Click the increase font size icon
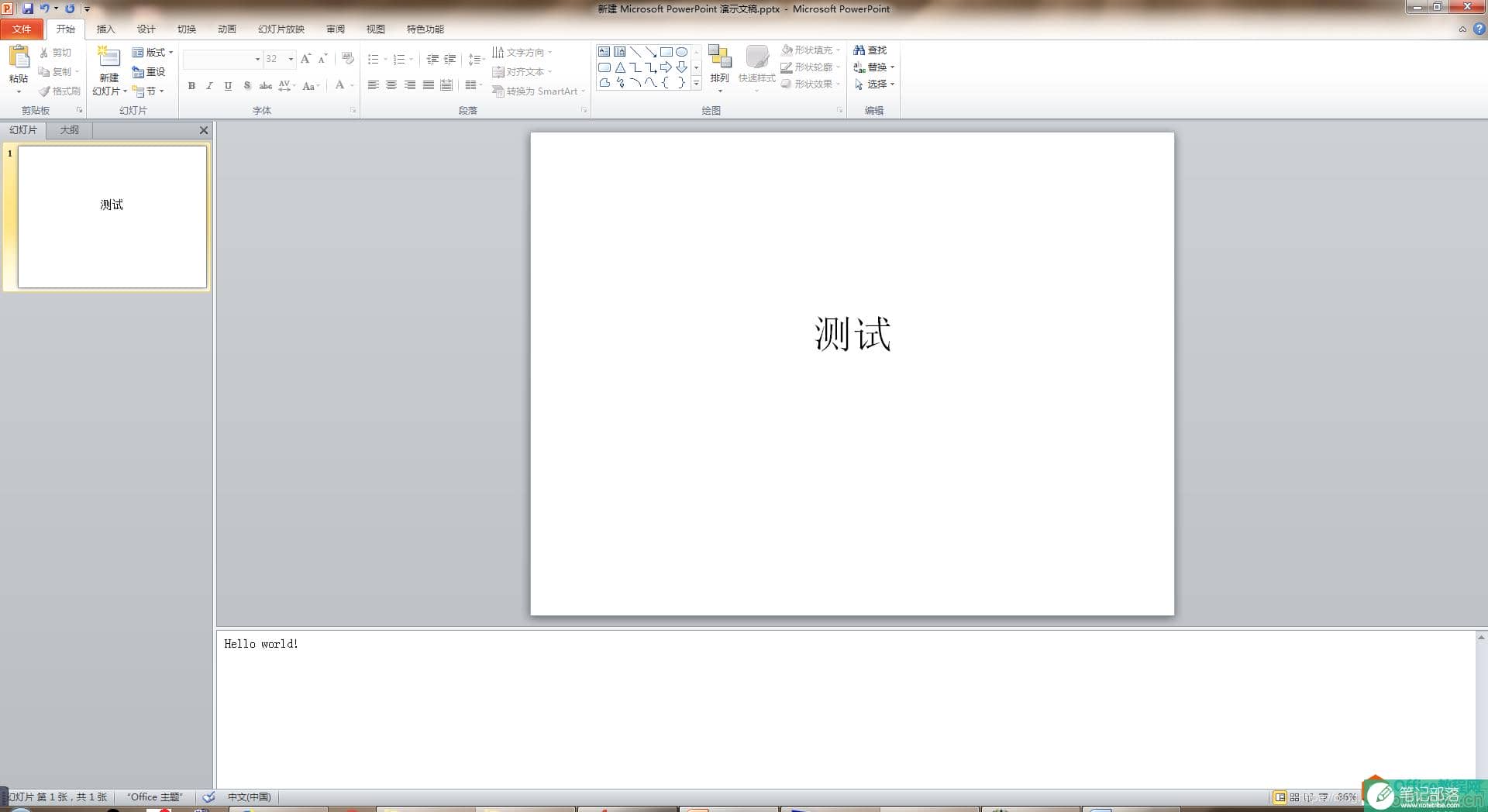This screenshot has width=1488, height=812. coord(306,59)
